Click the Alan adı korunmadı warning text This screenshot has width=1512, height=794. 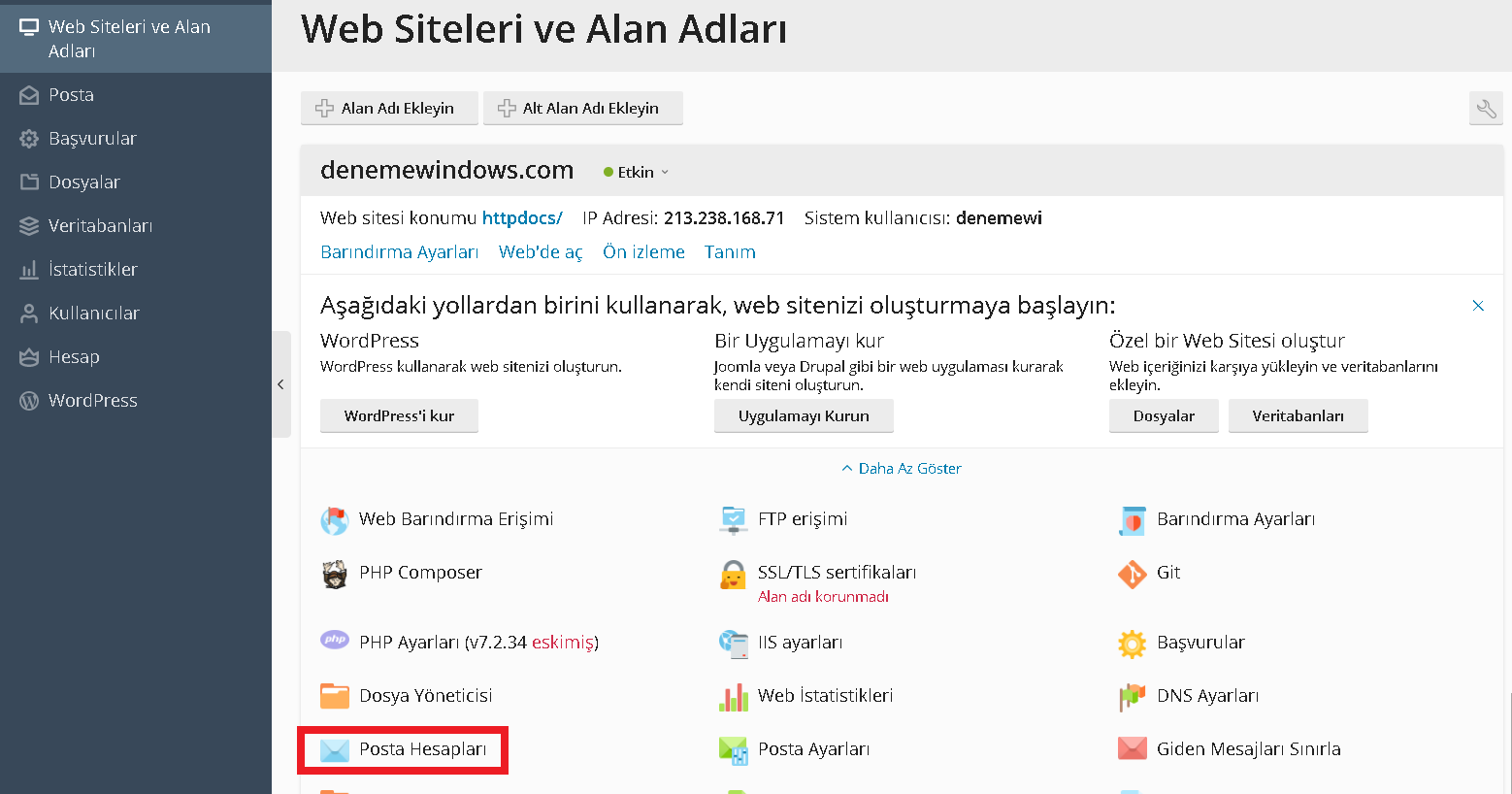pos(823,597)
